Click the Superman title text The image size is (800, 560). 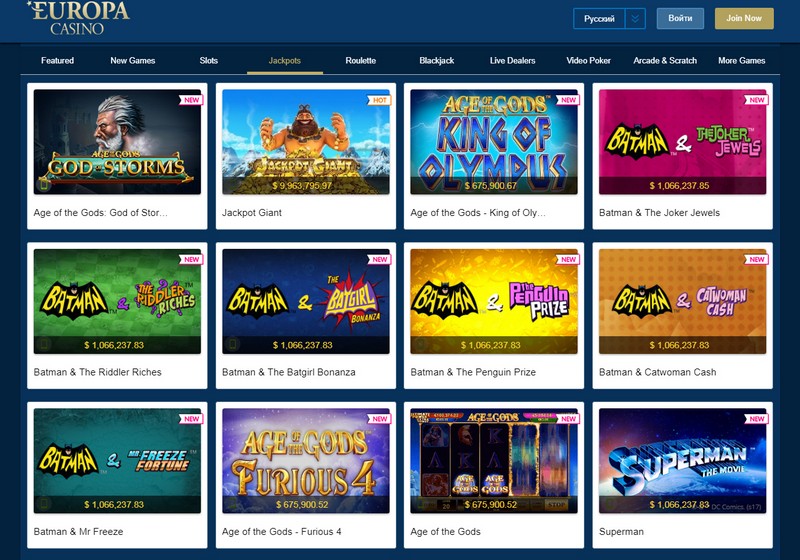click(x=621, y=531)
